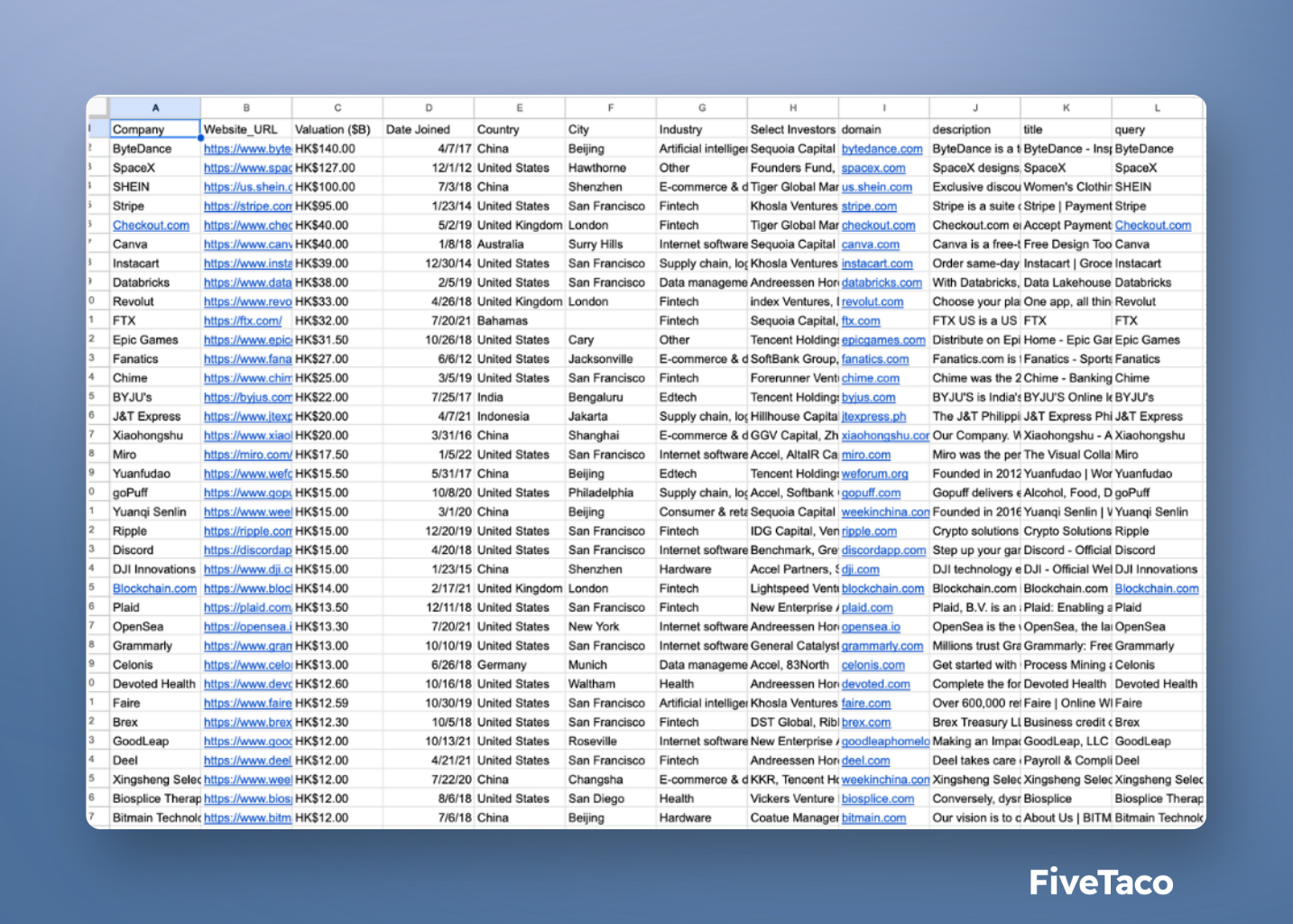Click the 'Select Investors' header cell
The height and width of the screenshot is (924, 1293).
coord(793,130)
